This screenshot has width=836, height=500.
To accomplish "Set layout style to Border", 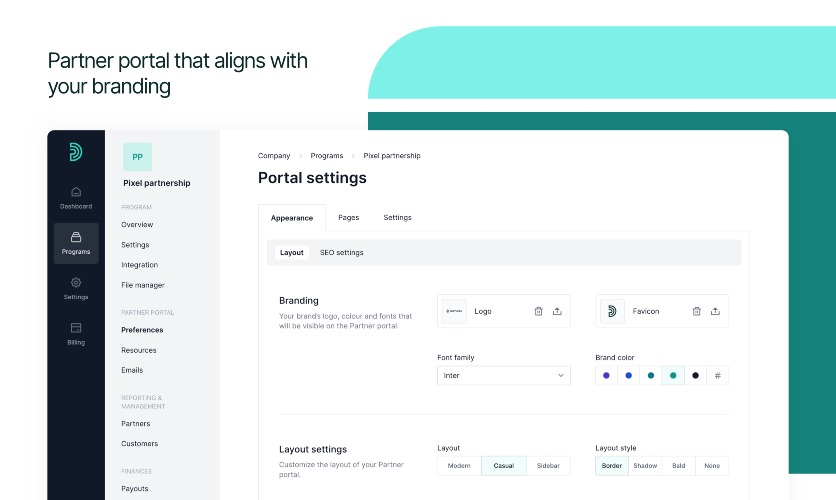I will click(612, 466).
